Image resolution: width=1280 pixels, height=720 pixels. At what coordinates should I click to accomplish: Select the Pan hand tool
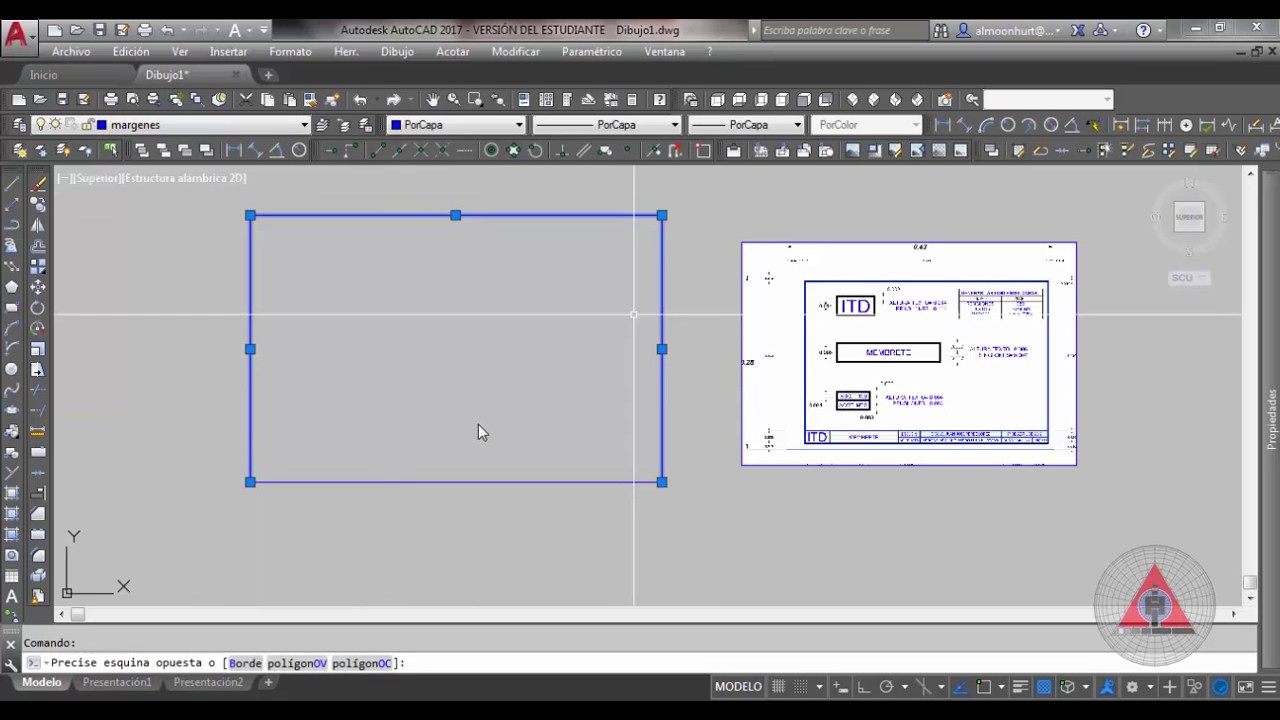432,99
